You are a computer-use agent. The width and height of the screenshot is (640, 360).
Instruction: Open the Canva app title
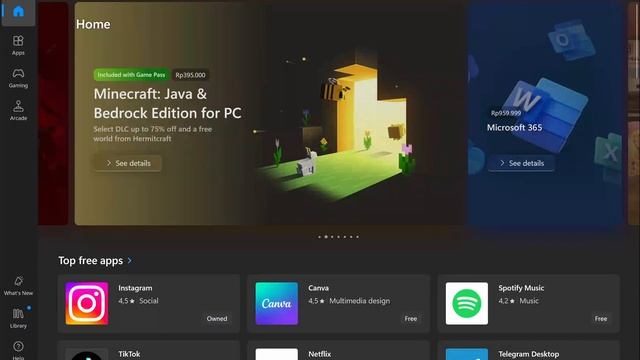pyautogui.click(x=318, y=288)
